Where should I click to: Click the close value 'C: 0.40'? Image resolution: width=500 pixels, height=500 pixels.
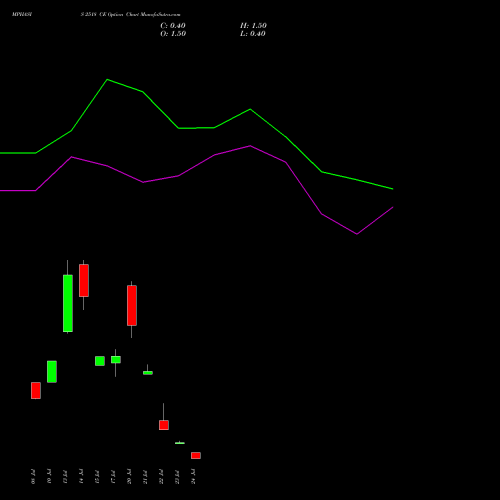[173, 26]
